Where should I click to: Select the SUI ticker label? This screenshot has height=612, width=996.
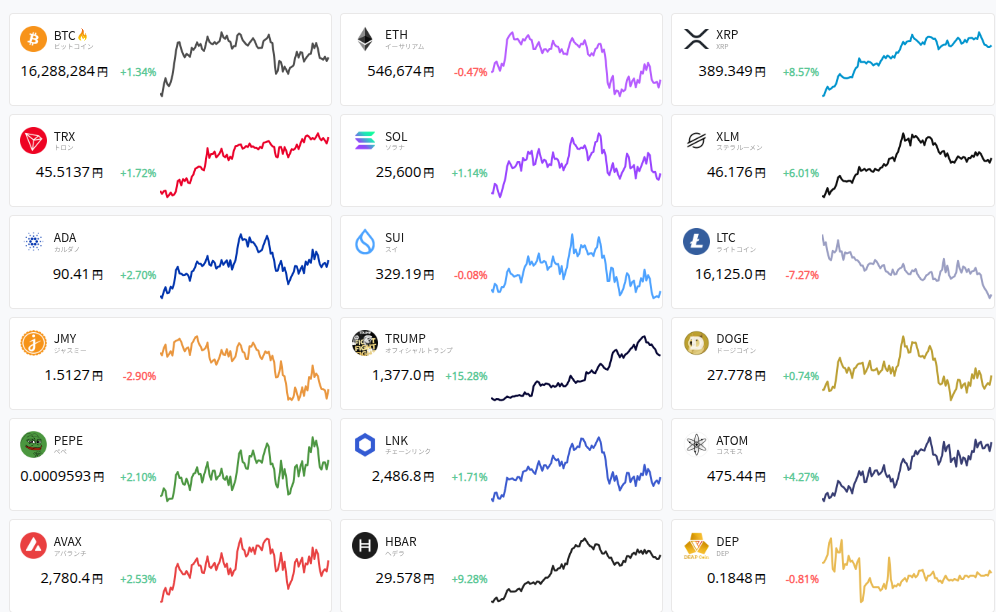(395, 238)
